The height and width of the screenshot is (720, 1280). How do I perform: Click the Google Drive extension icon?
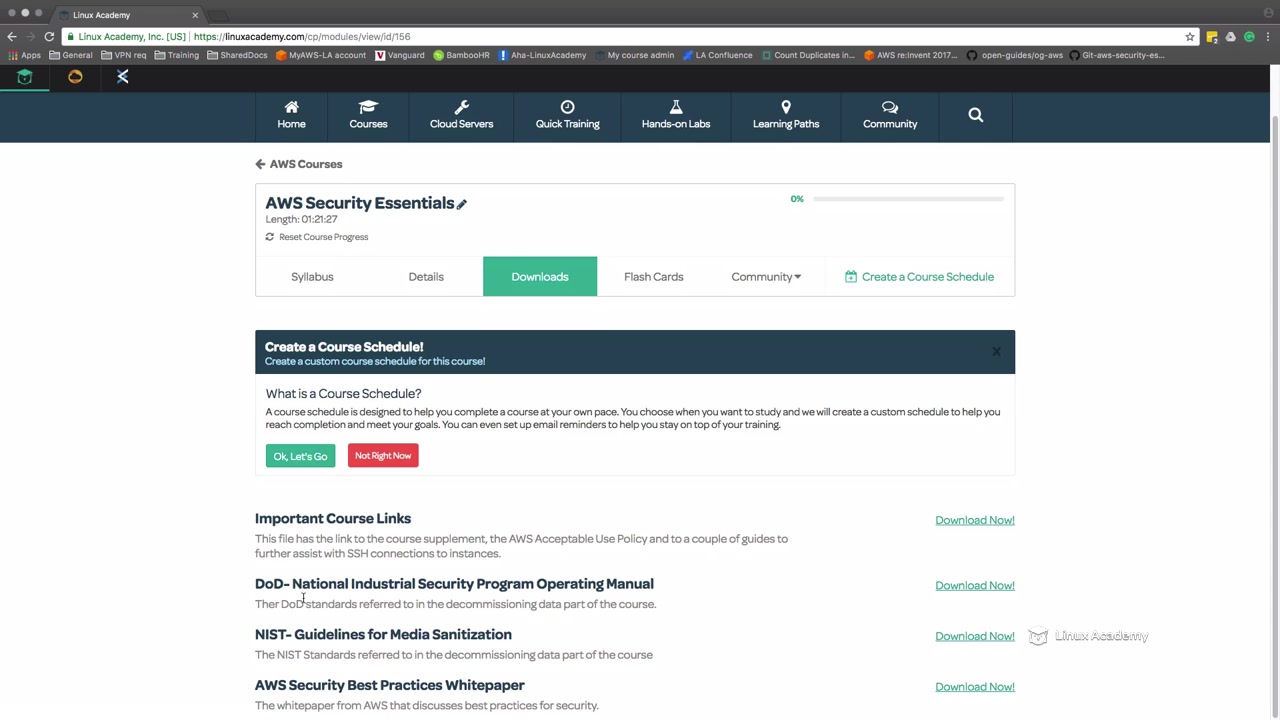1231,36
